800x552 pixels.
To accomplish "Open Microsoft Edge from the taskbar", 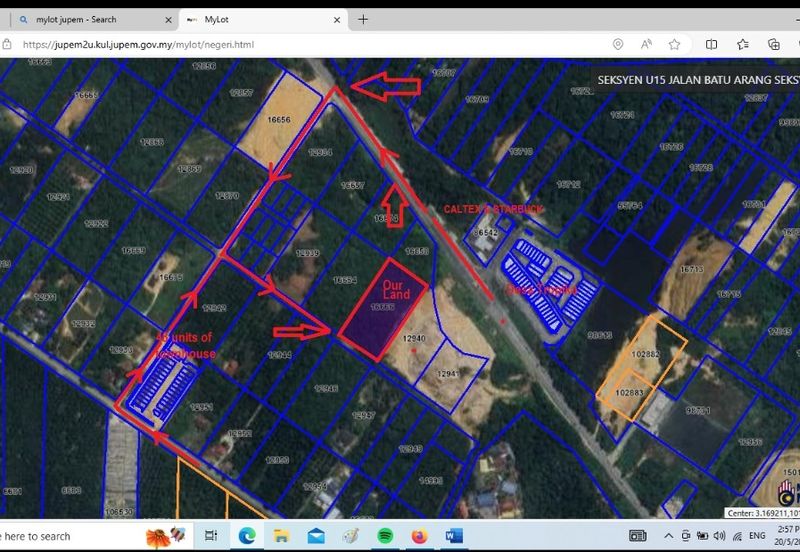I will coord(247,536).
